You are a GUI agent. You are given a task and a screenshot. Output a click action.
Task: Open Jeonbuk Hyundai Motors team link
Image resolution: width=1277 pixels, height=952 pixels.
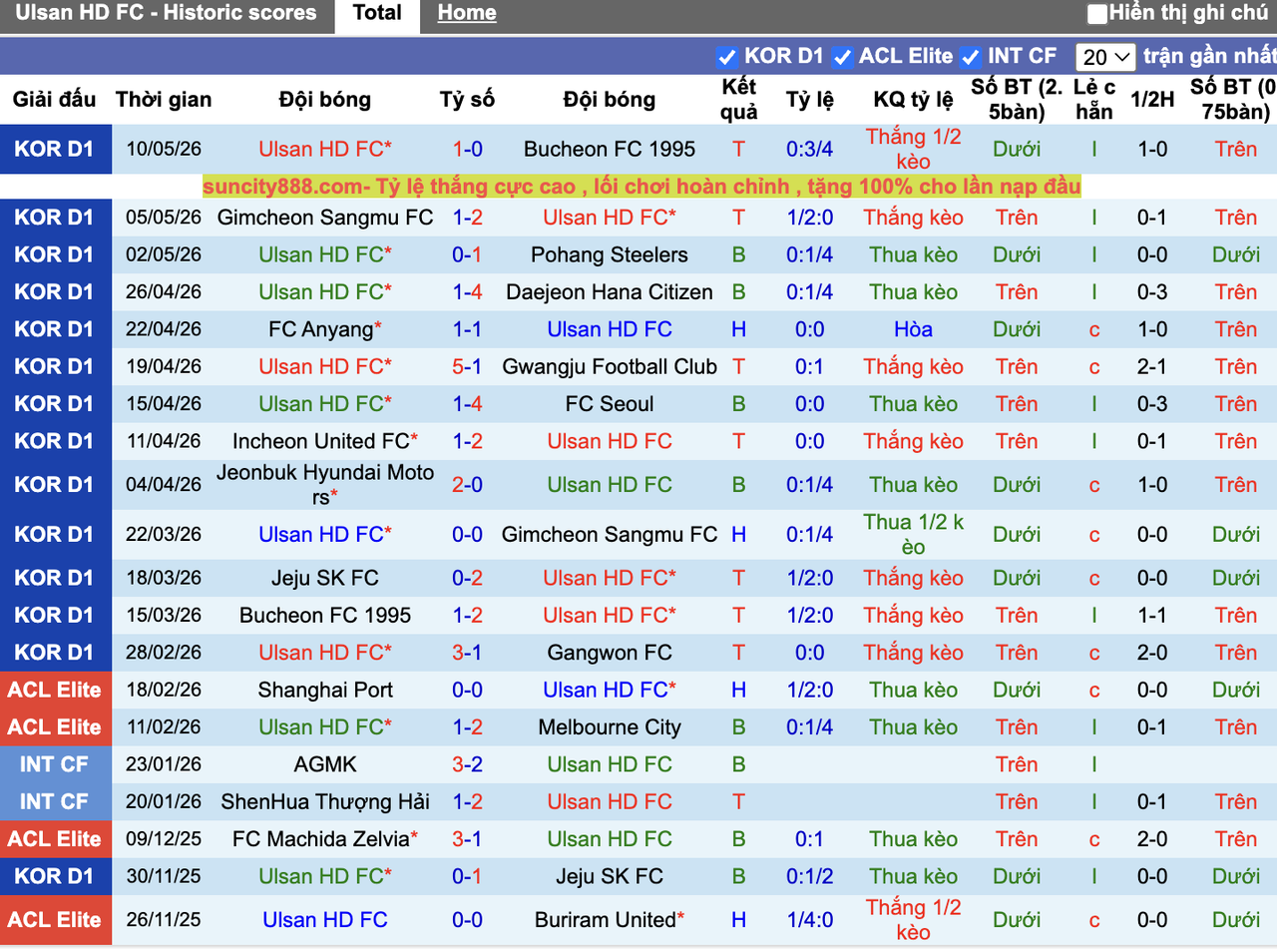pos(325,485)
